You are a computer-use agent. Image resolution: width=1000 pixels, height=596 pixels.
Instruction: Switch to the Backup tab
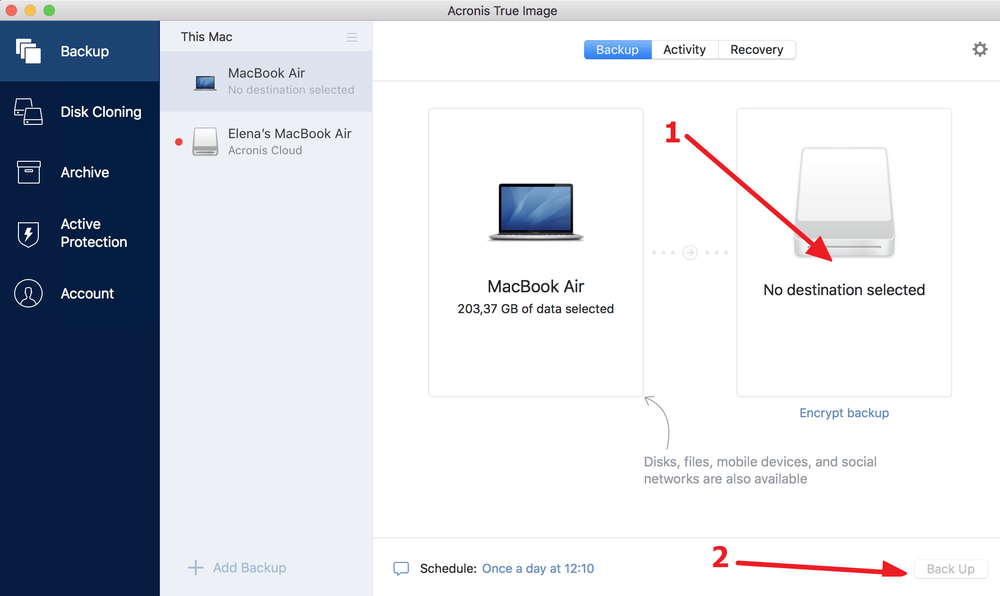(x=617, y=50)
